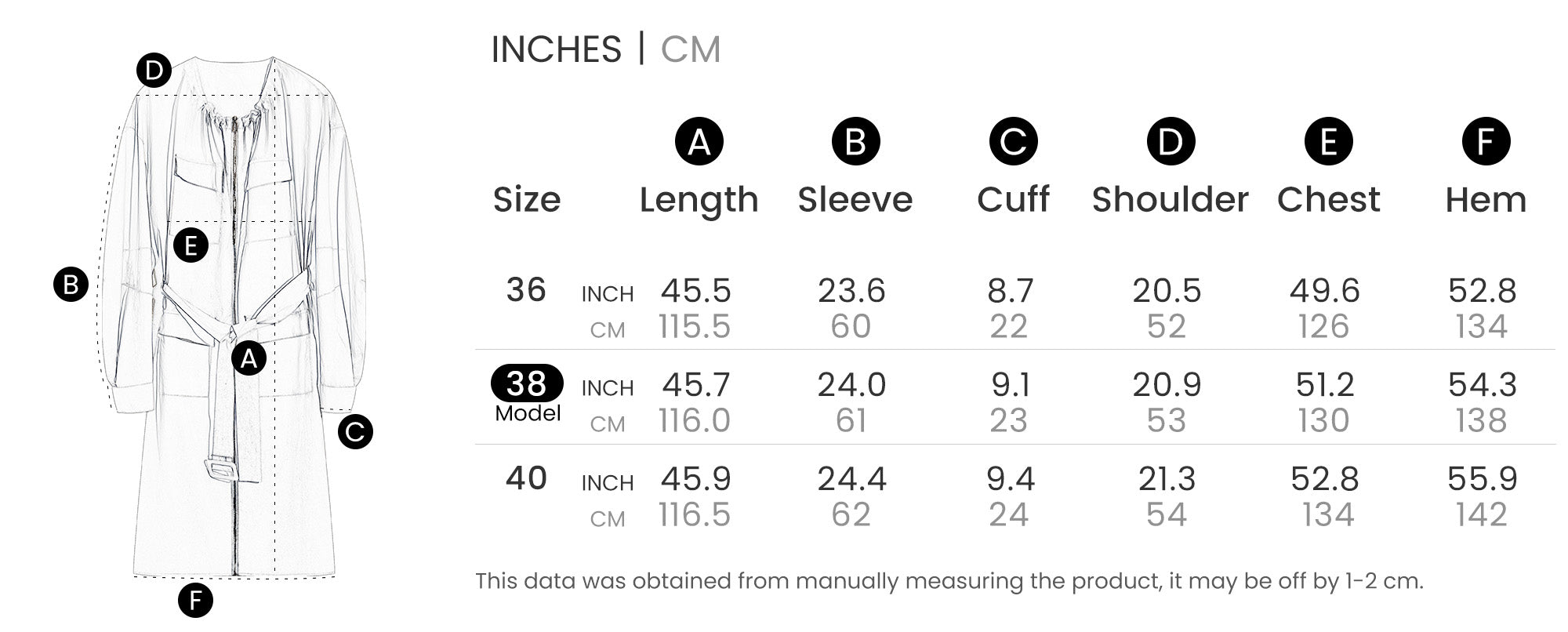This screenshot has width=1568, height=632.
Task: Click the Shoulder column header
Action: (1170, 200)
